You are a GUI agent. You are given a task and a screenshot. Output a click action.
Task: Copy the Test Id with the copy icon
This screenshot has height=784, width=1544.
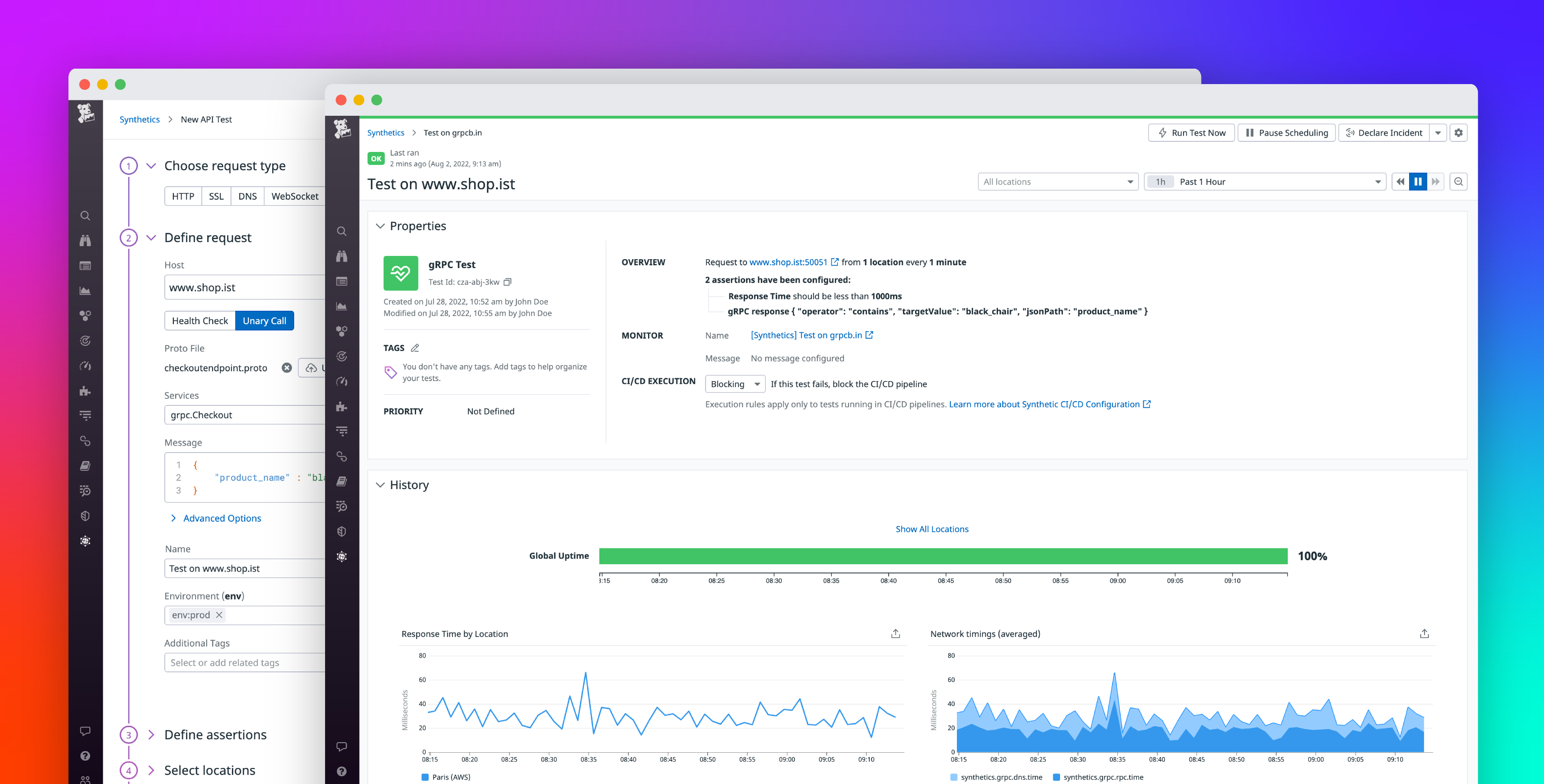click(507, 282)
